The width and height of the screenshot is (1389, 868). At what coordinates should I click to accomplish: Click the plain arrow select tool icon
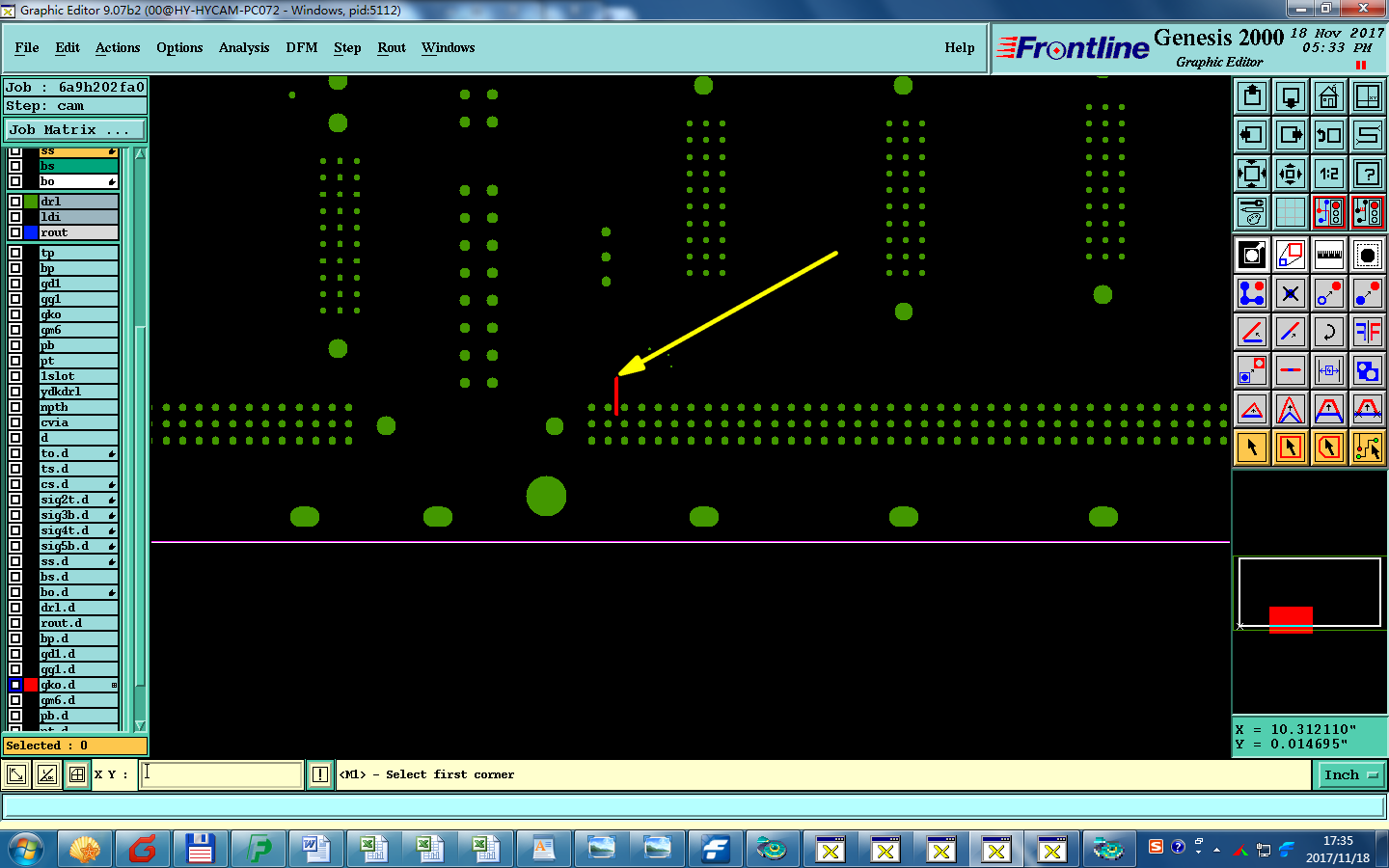(1252, 448)
